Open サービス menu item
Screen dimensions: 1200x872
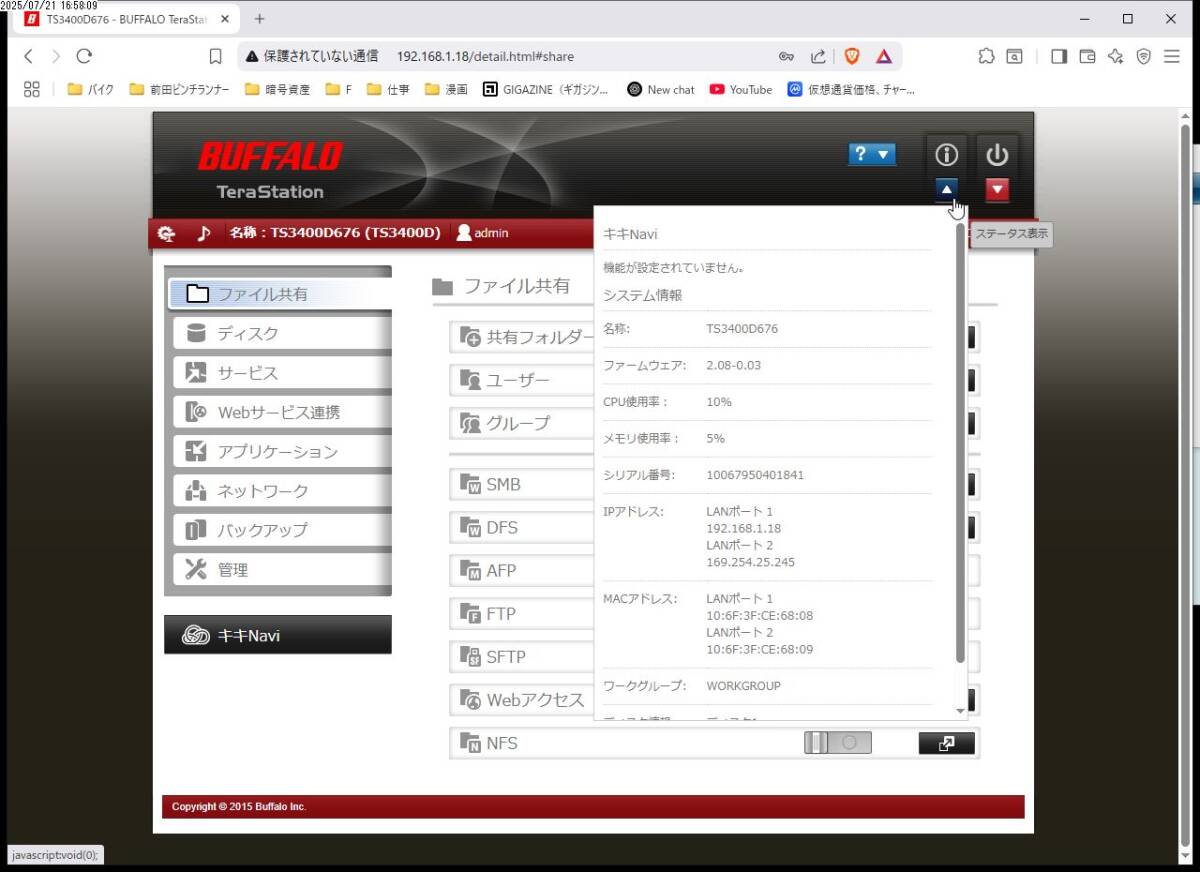pos(282,373)
